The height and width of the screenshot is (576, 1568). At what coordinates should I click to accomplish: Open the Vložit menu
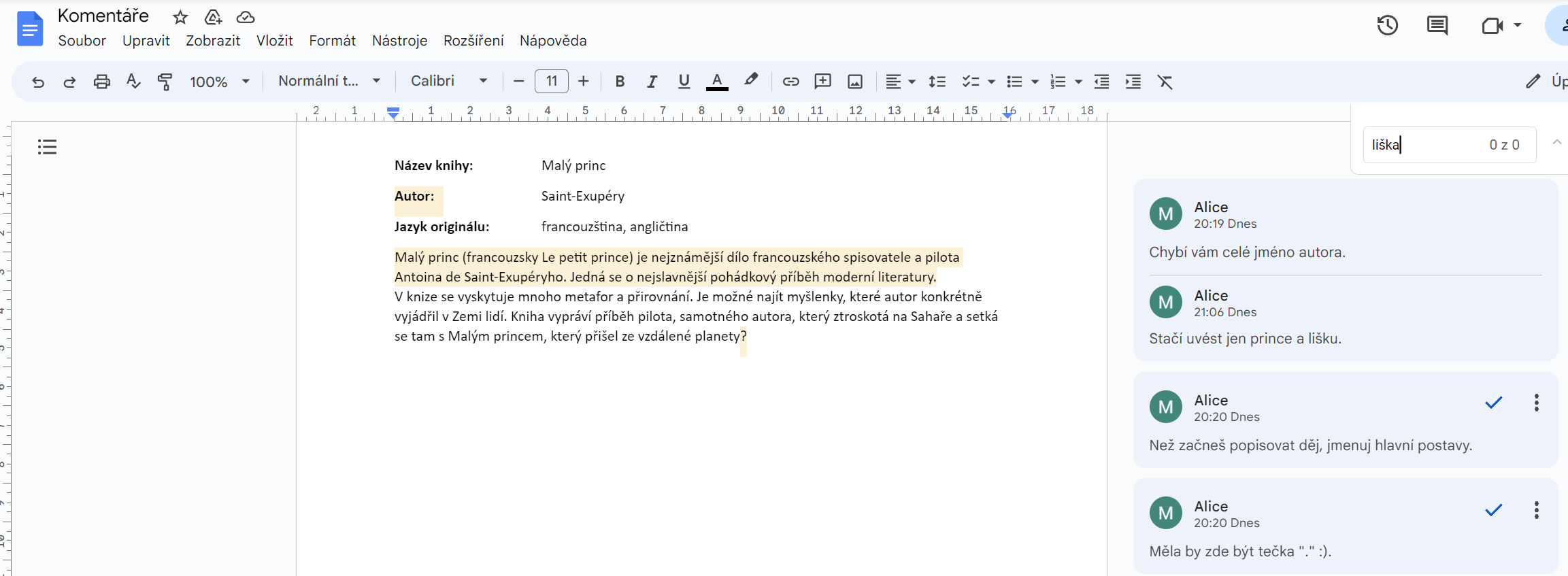pos(274,41)
